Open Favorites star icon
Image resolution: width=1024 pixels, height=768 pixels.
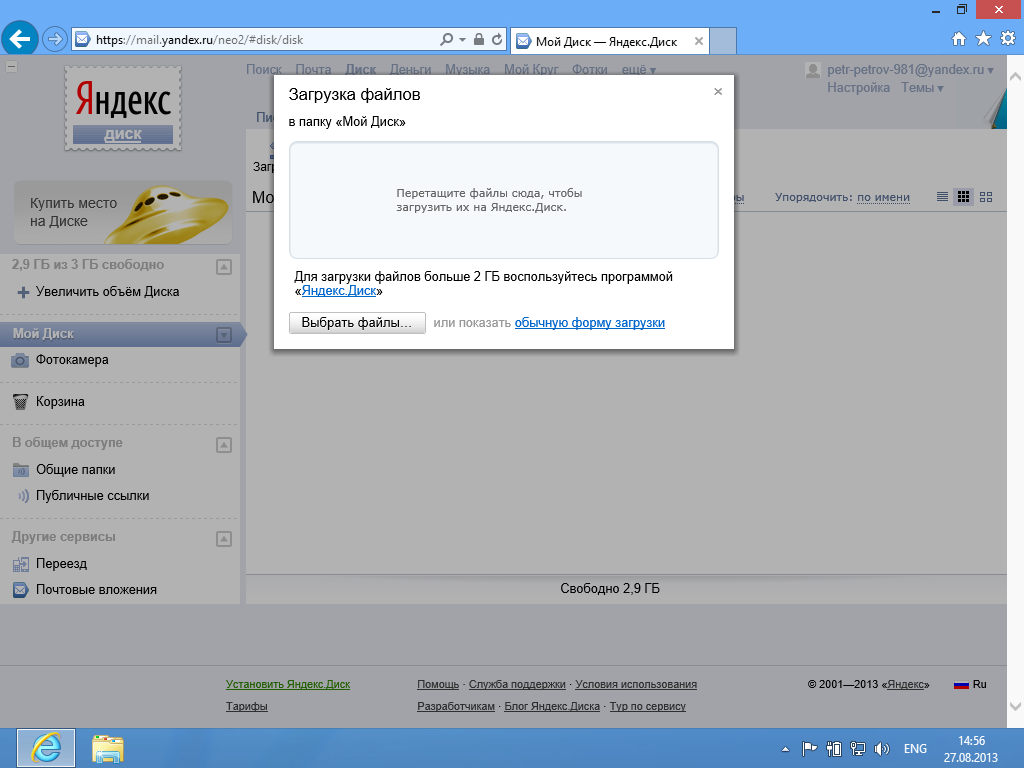tap(983, 39)
